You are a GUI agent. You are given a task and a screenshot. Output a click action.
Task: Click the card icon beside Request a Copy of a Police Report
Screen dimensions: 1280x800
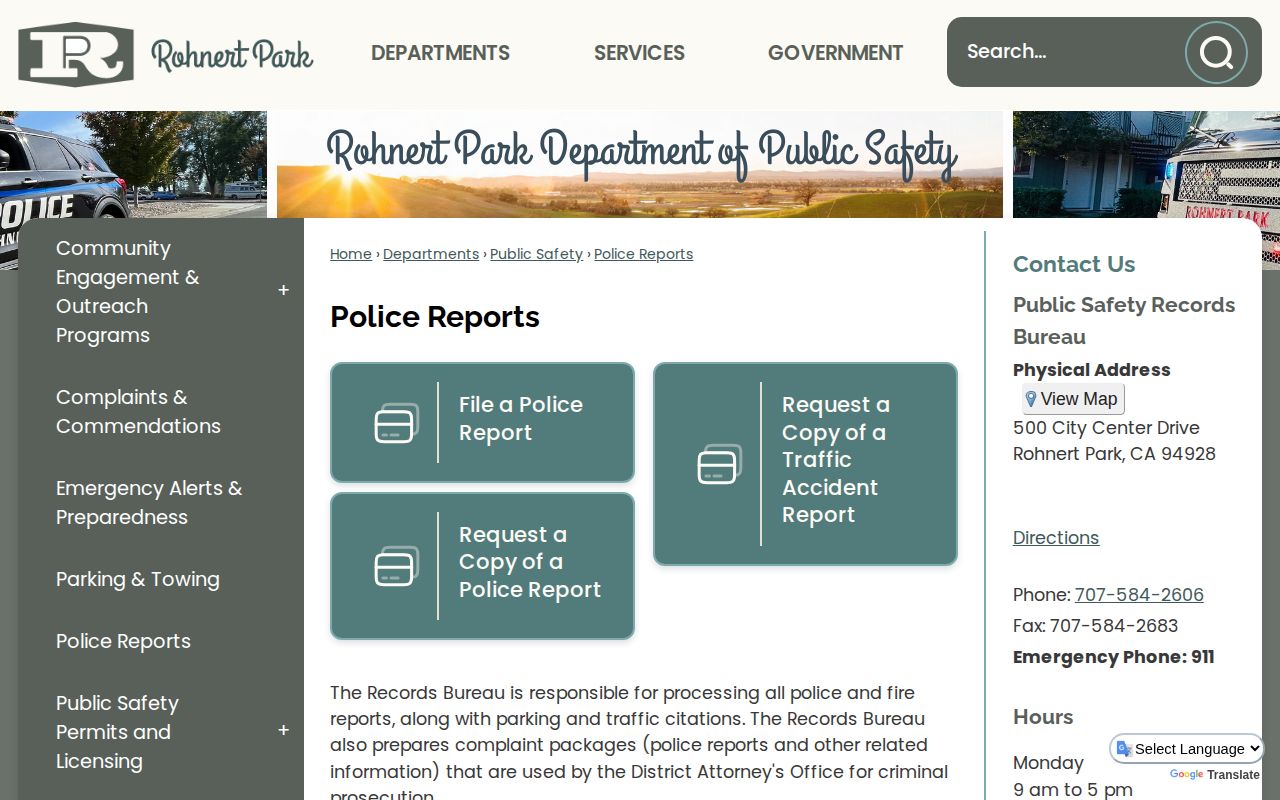click(397, 566)
